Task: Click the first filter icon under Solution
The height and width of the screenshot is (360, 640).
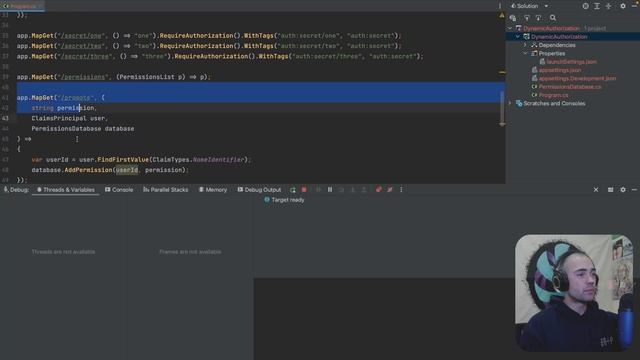Action: click(527, 18)
